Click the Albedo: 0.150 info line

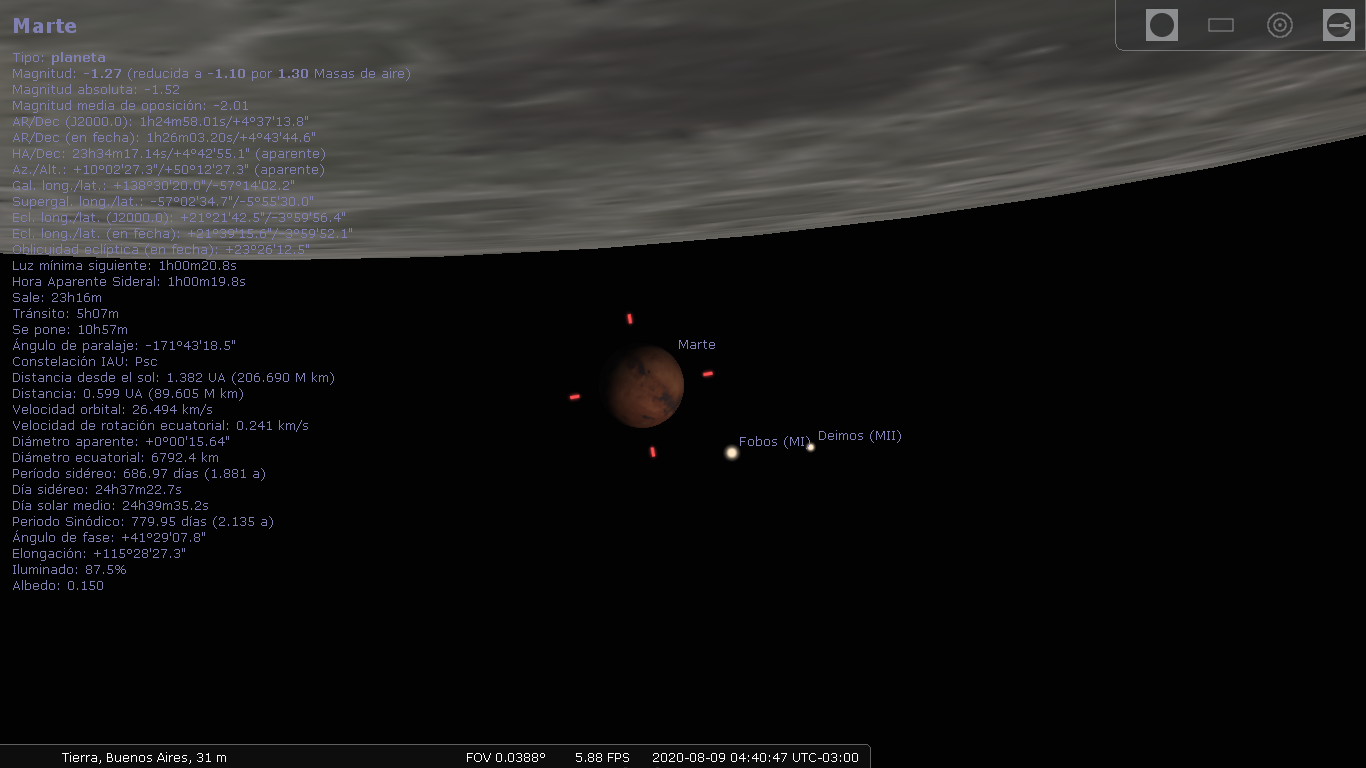coord(58,586)
